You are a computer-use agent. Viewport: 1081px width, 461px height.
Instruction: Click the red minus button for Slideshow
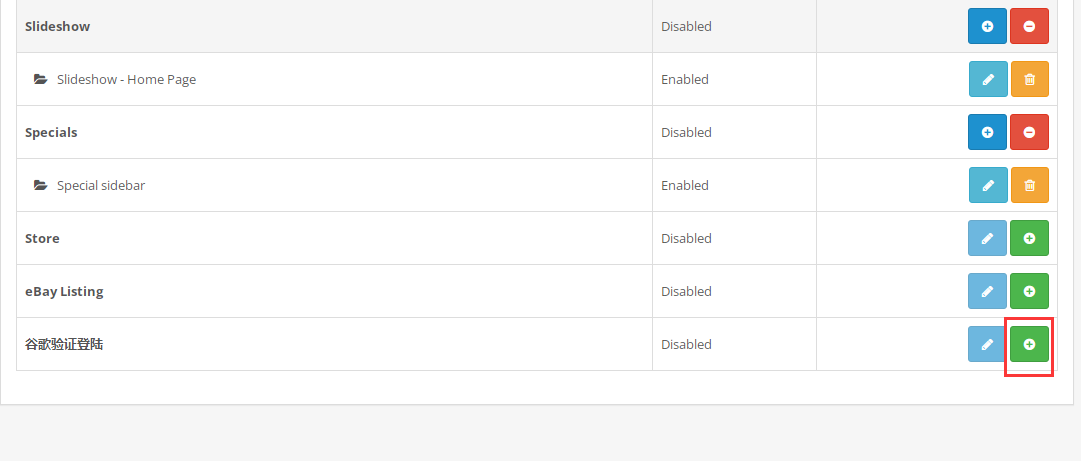[x=1029, y=26]
